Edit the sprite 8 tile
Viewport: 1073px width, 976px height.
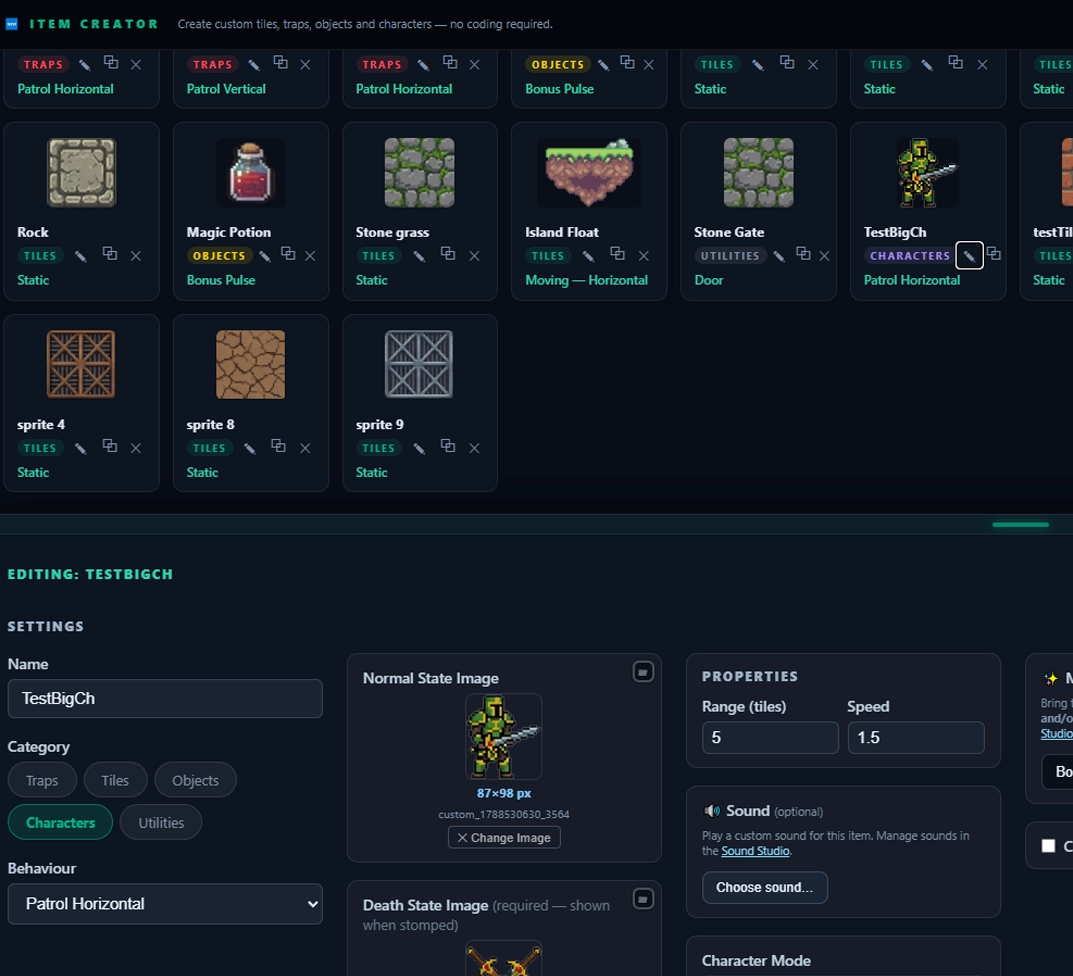pos(250,448)
